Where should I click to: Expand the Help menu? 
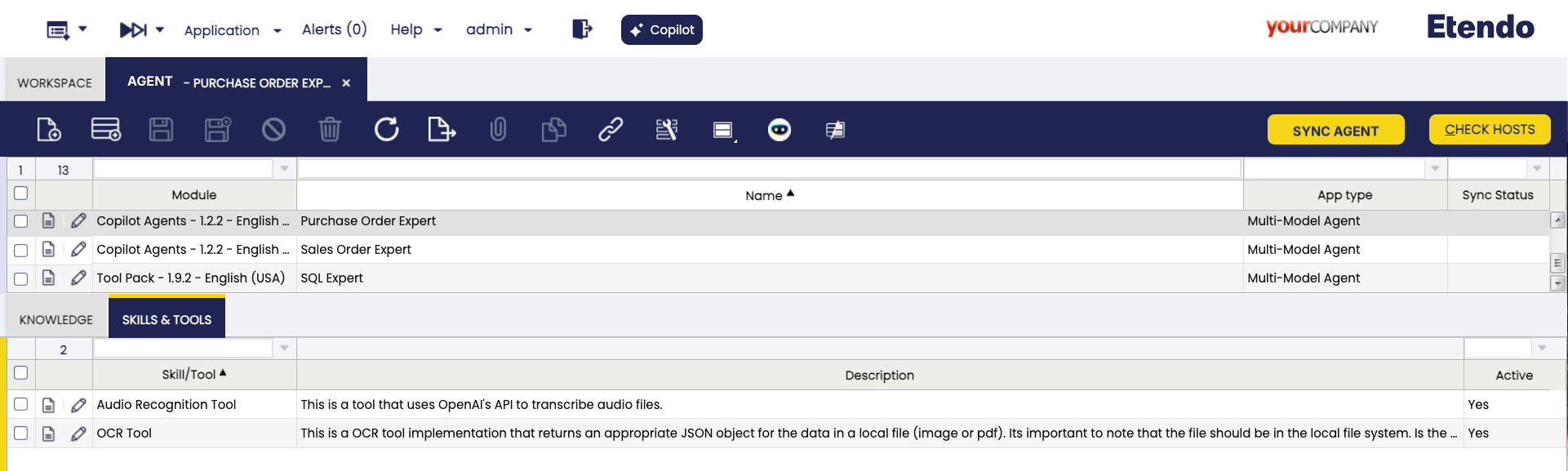click(416, 29)
